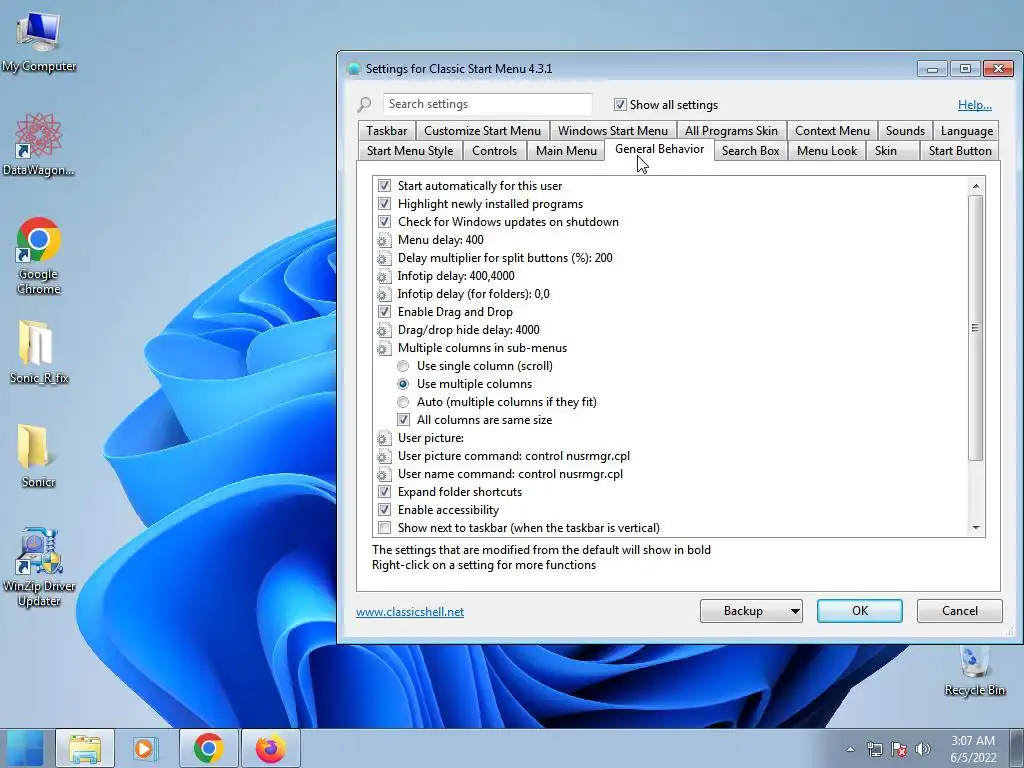Open www.classicshell.net link

[x=410, y=612]
